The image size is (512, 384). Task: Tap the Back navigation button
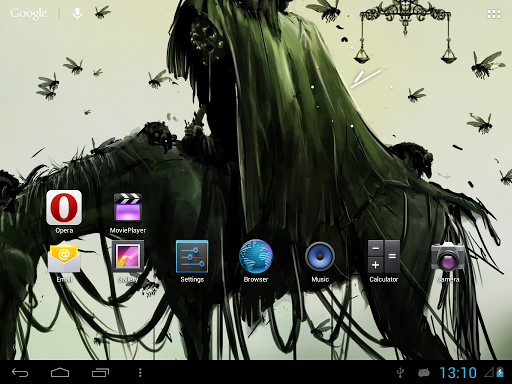(20, 372)
